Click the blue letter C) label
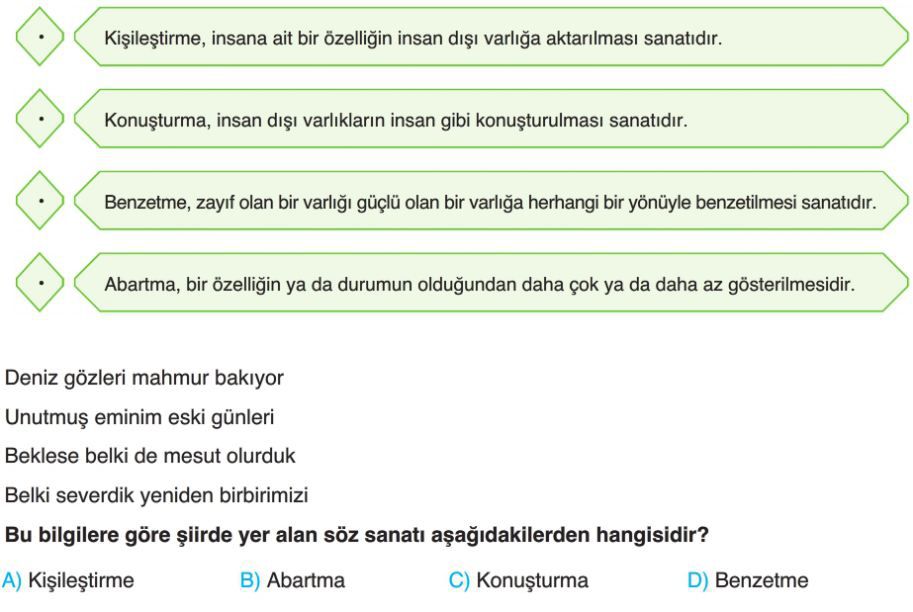Image resolution: width=913 pixels, height=612 pixels. 459,581
